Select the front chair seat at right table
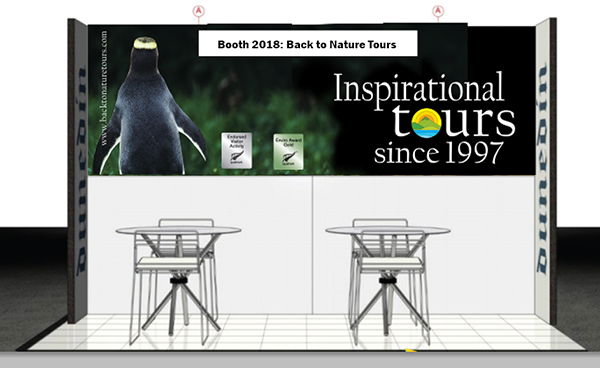600x368 pixels. (391, 263)
